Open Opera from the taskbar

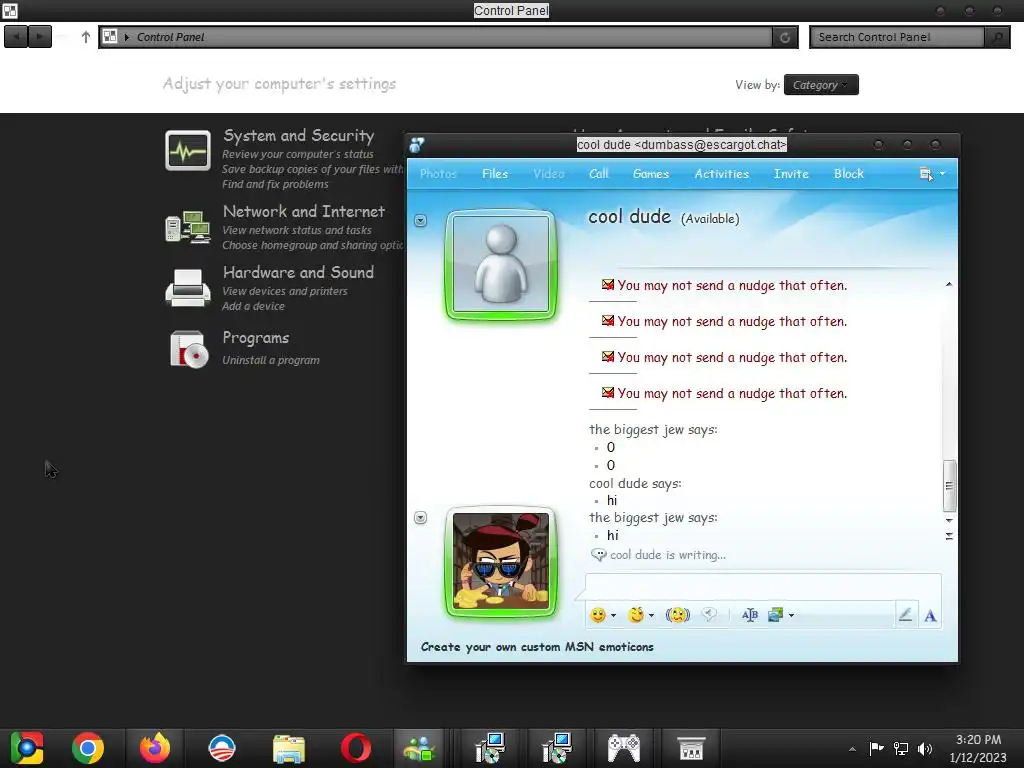356,748
